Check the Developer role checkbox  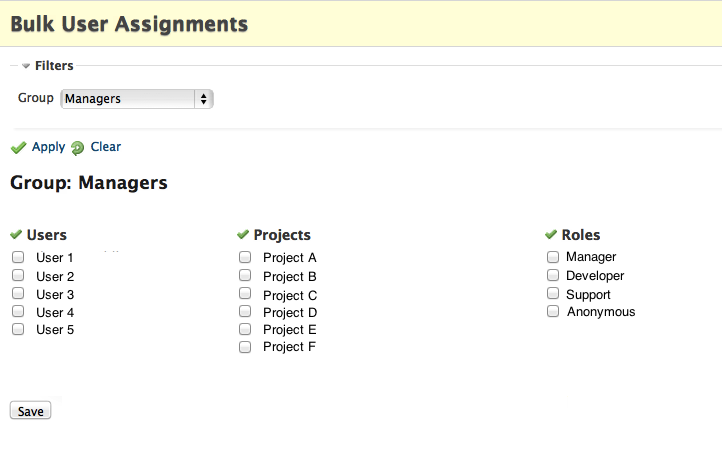(x=553, y=275)
